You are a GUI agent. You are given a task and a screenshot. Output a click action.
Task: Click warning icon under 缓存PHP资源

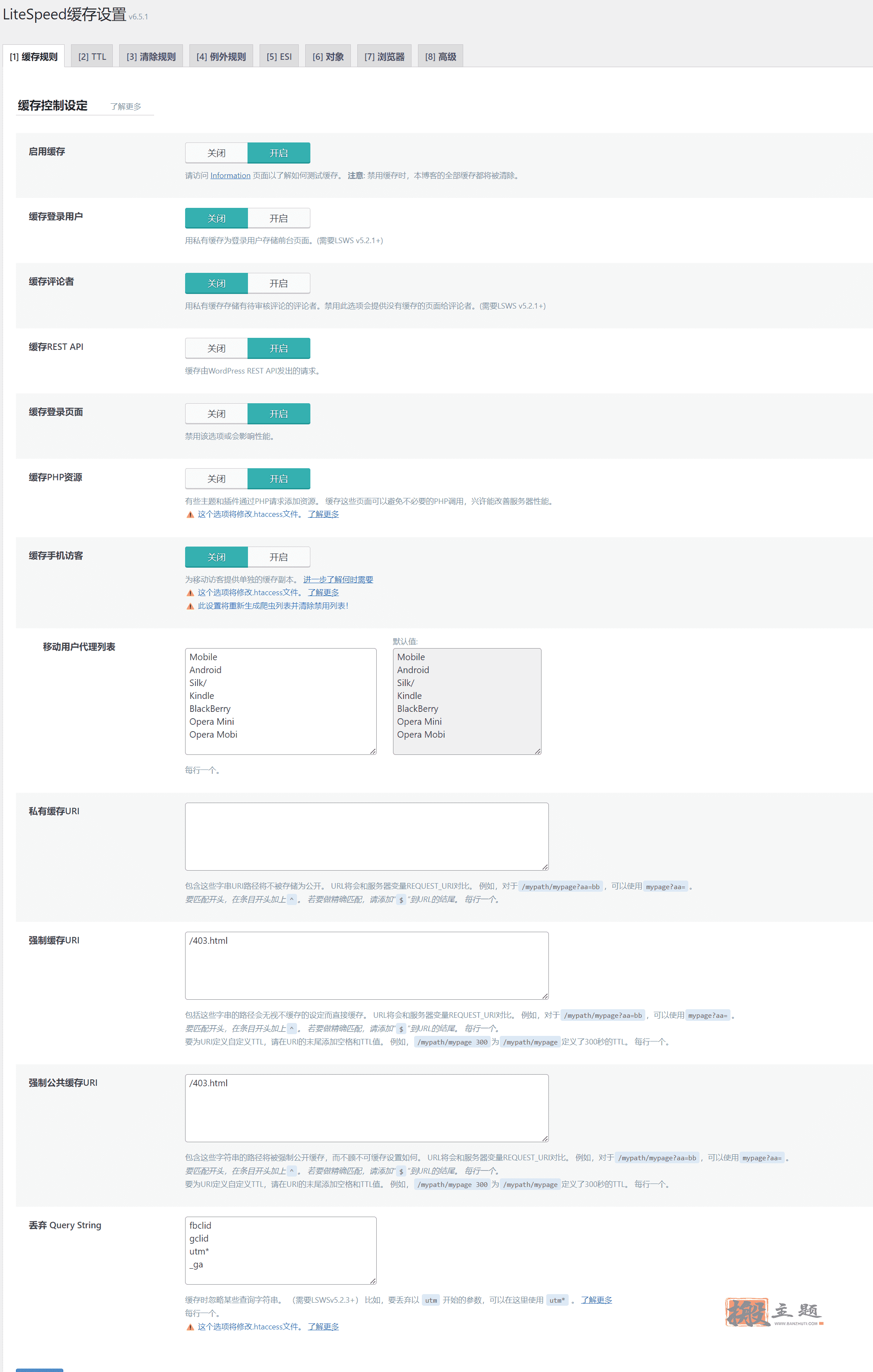pos(190,515)
